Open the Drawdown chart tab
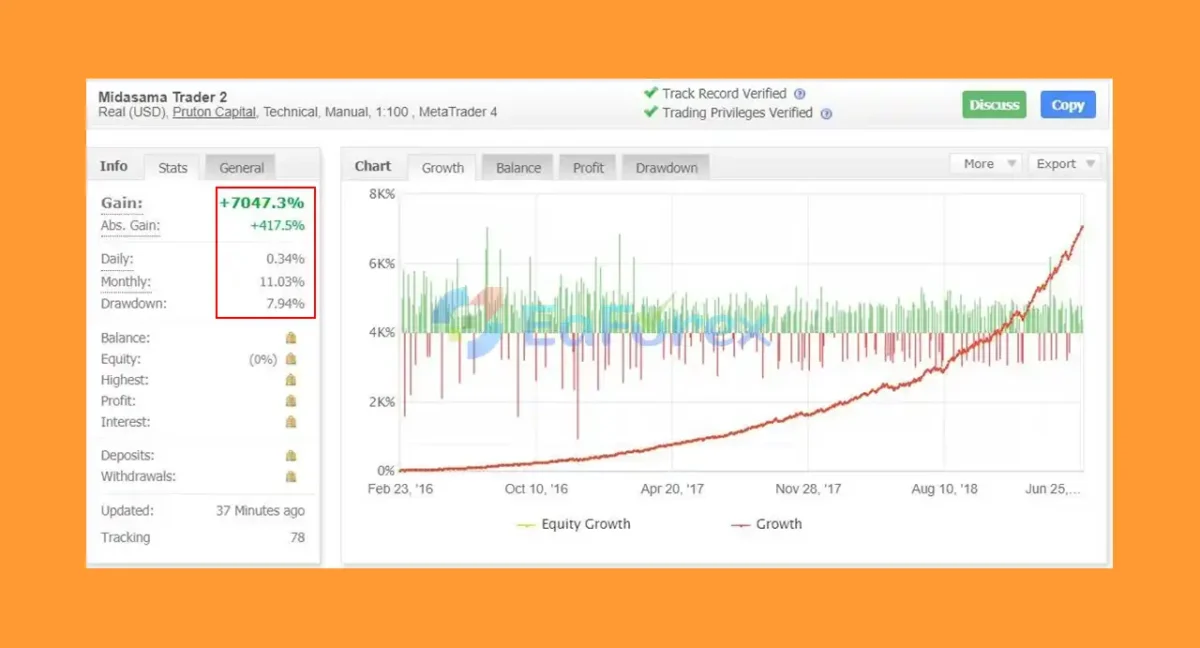1200x648 pixels. (666, 167)
